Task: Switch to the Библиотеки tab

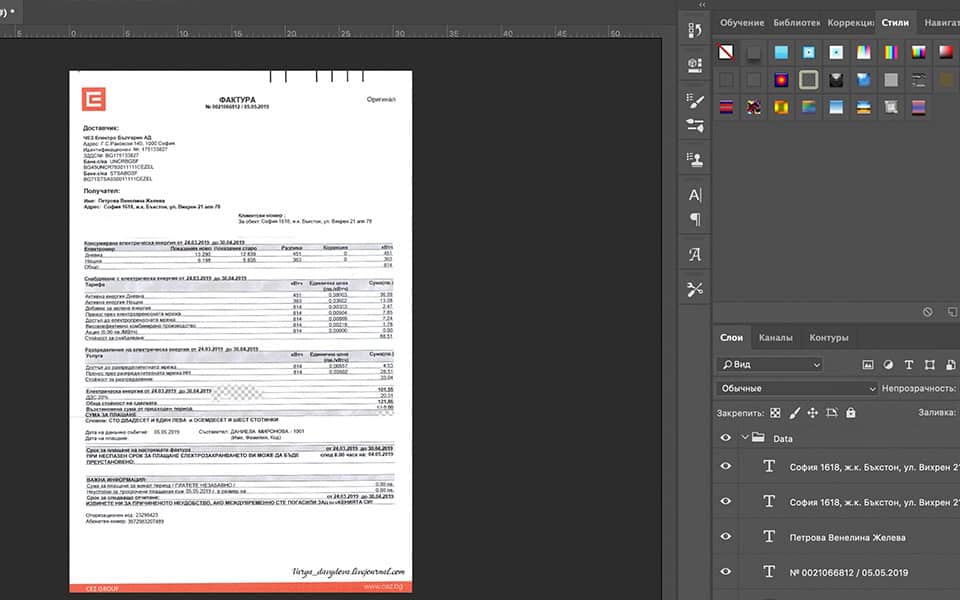Action: (x=797, y=23)
